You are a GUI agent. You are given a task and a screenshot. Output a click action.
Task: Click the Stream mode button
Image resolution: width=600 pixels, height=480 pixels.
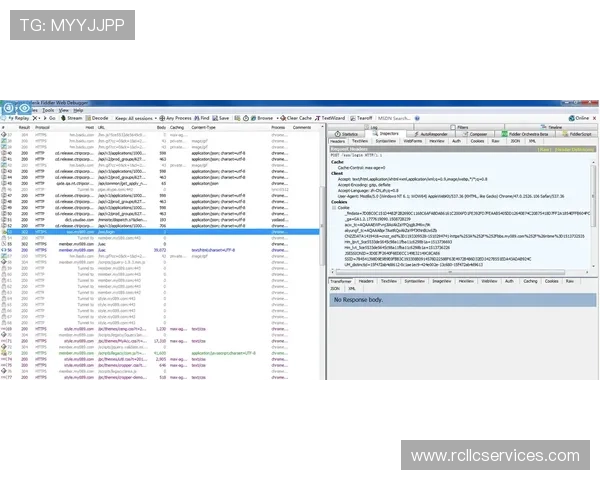pyautogui.click(x=73, y=118)
